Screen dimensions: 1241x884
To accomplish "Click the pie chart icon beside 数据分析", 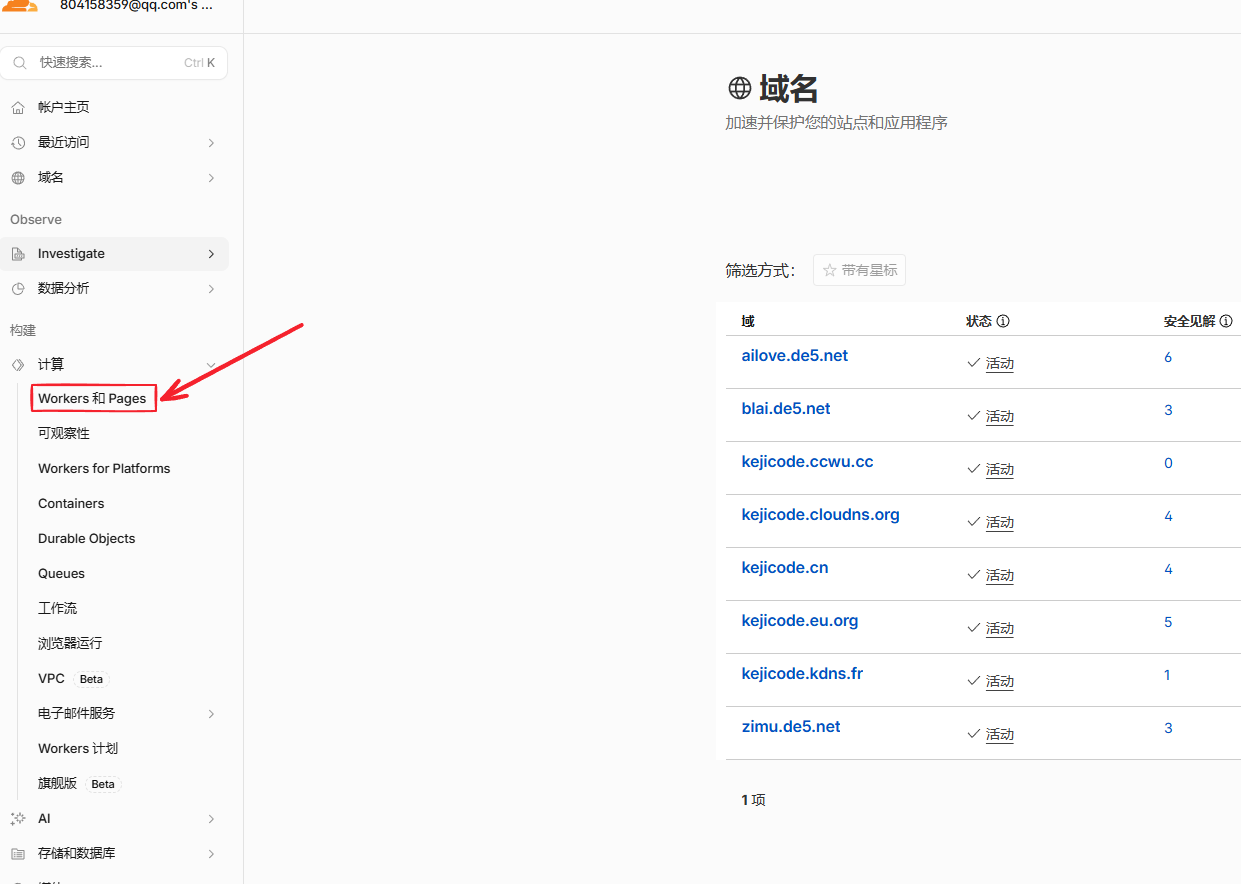I will point(18,289).
